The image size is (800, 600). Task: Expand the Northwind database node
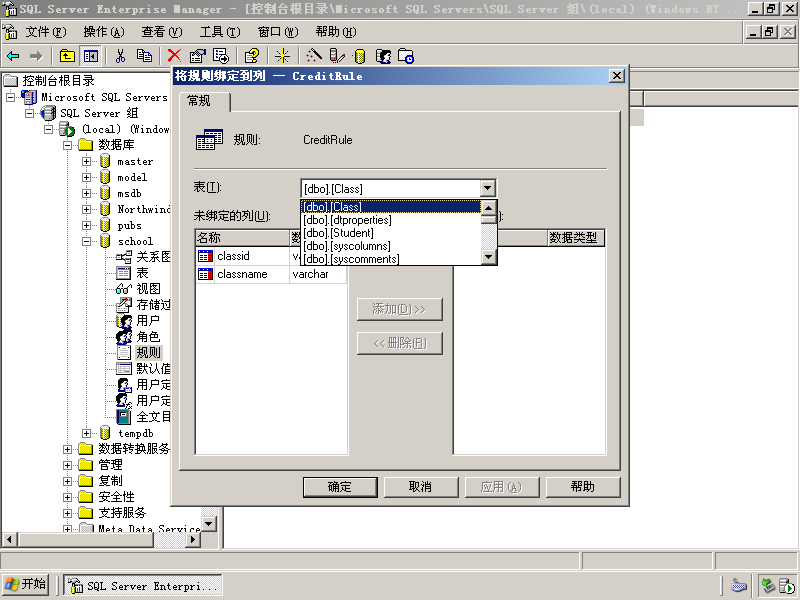coord(87,210)
